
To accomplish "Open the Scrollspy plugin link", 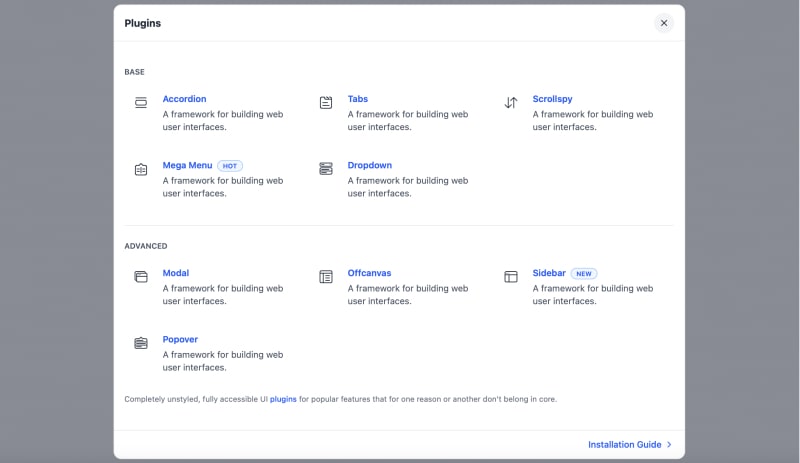I will (x=552, y=99).
